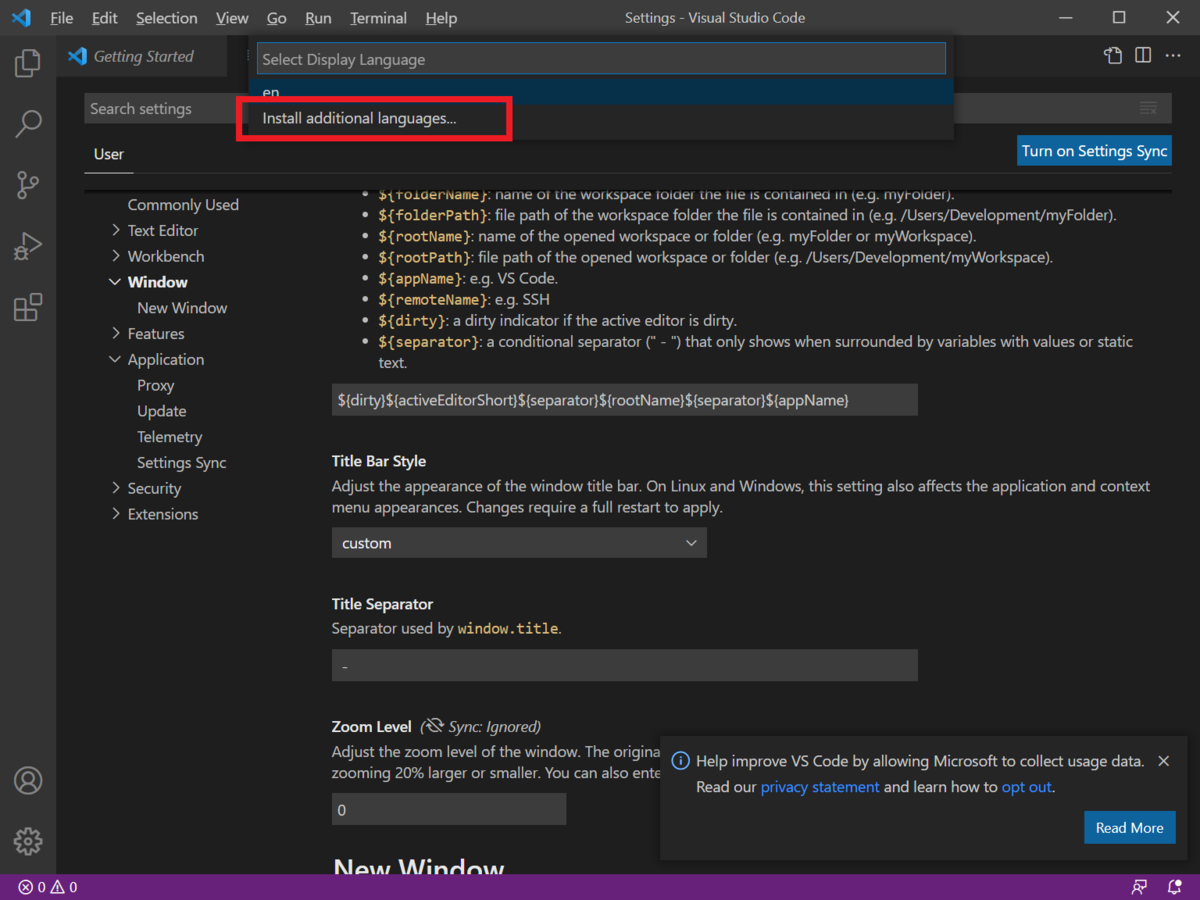1200x900 pixels.
Task: Select Proxy under Application
Action: pos(156,385)
